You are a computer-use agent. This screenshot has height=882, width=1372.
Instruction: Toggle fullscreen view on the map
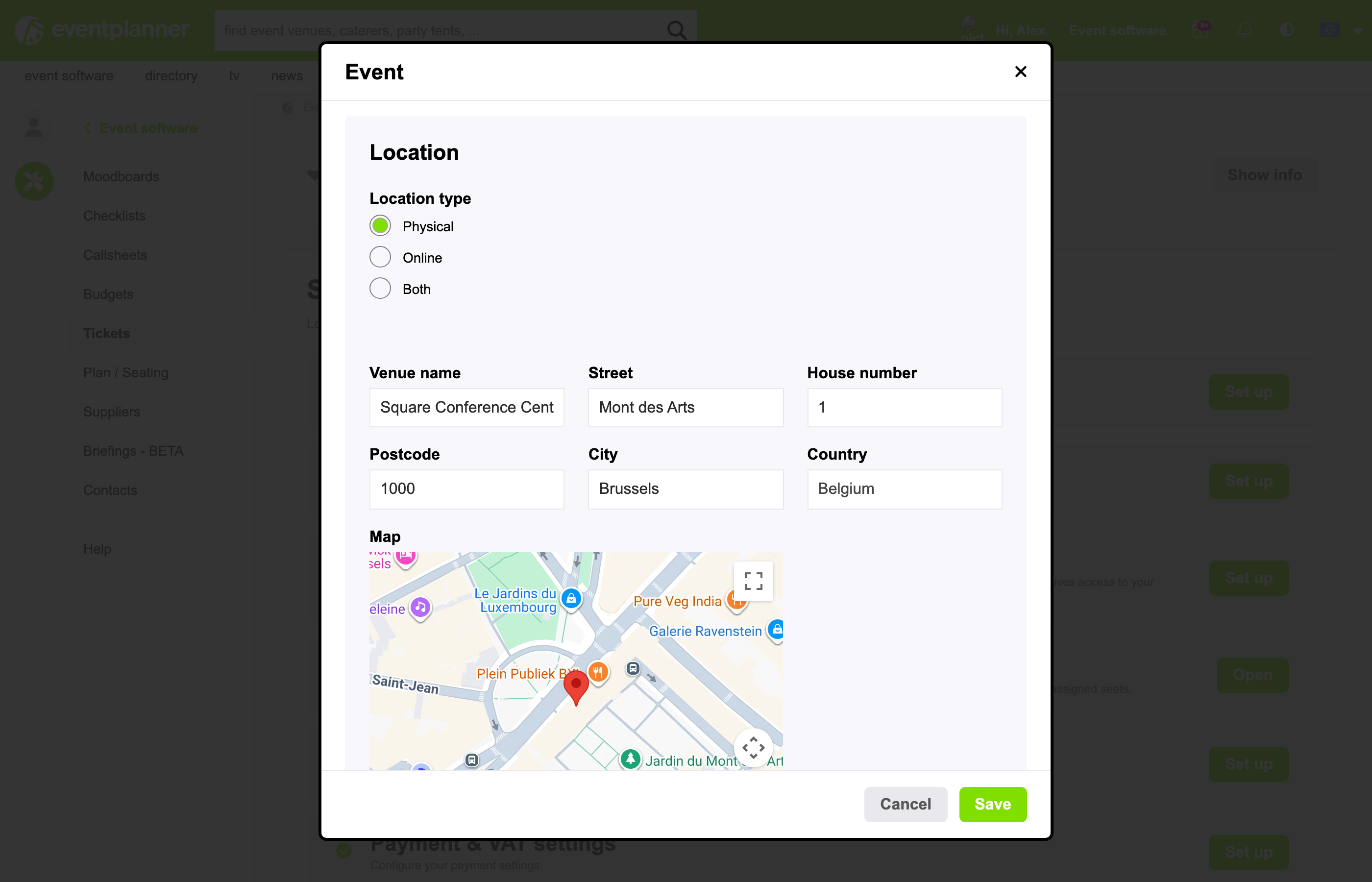coord(753,581)
